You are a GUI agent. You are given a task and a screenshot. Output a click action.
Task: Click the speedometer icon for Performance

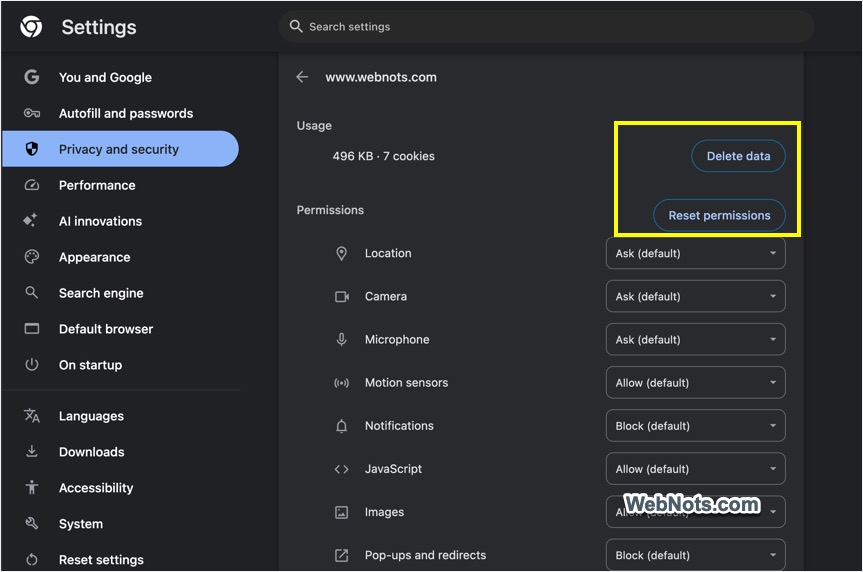[31, 185]
